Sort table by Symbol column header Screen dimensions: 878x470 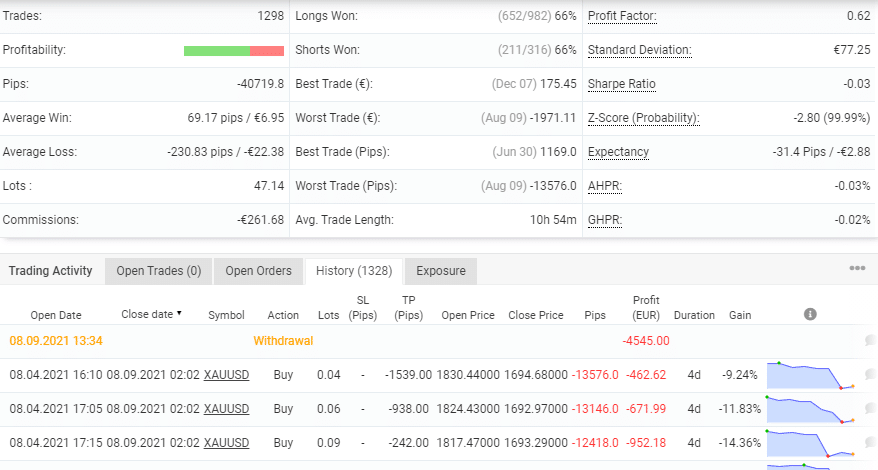click(226, 315)
